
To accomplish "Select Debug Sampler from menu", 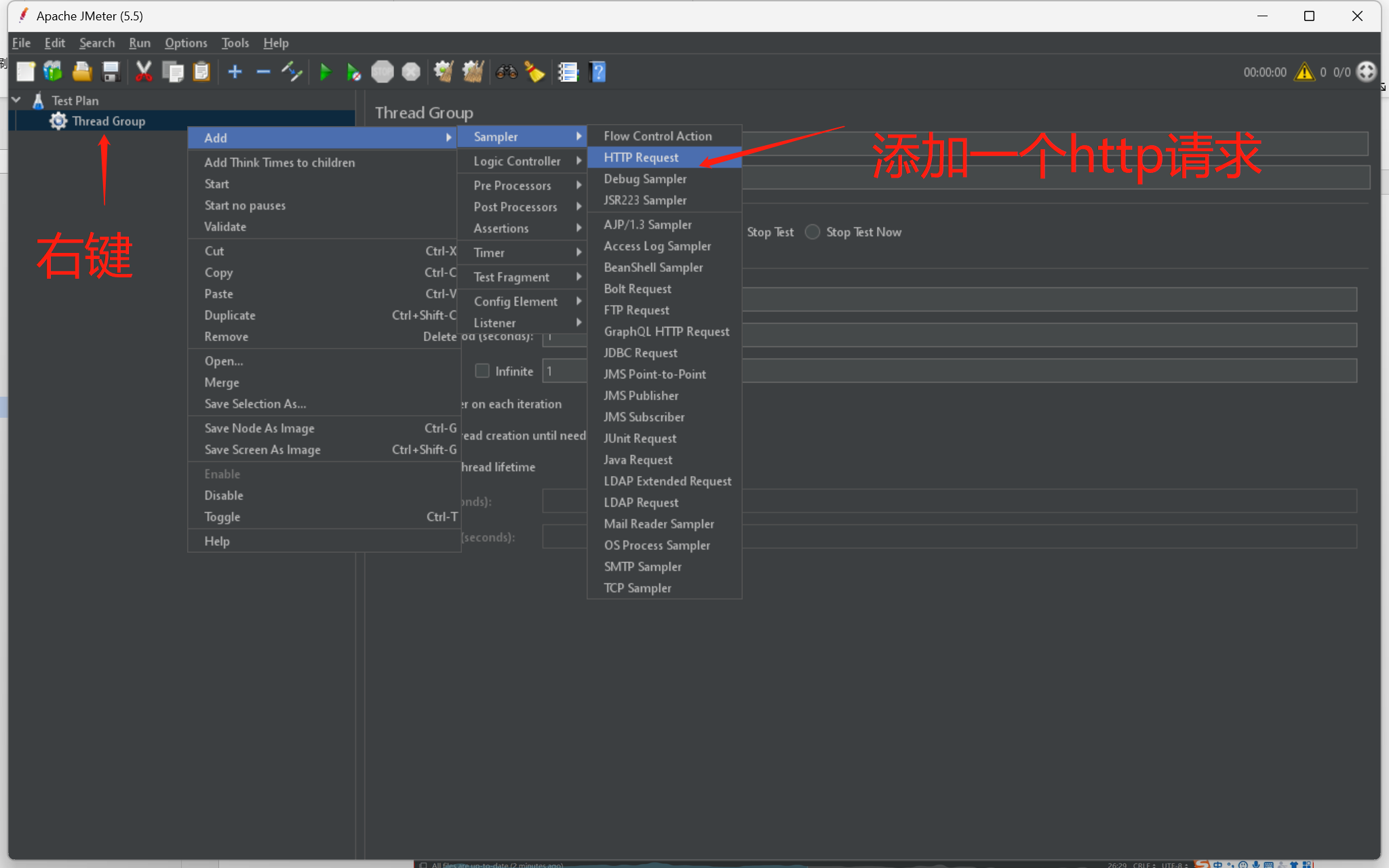I will tap(645, 178).
